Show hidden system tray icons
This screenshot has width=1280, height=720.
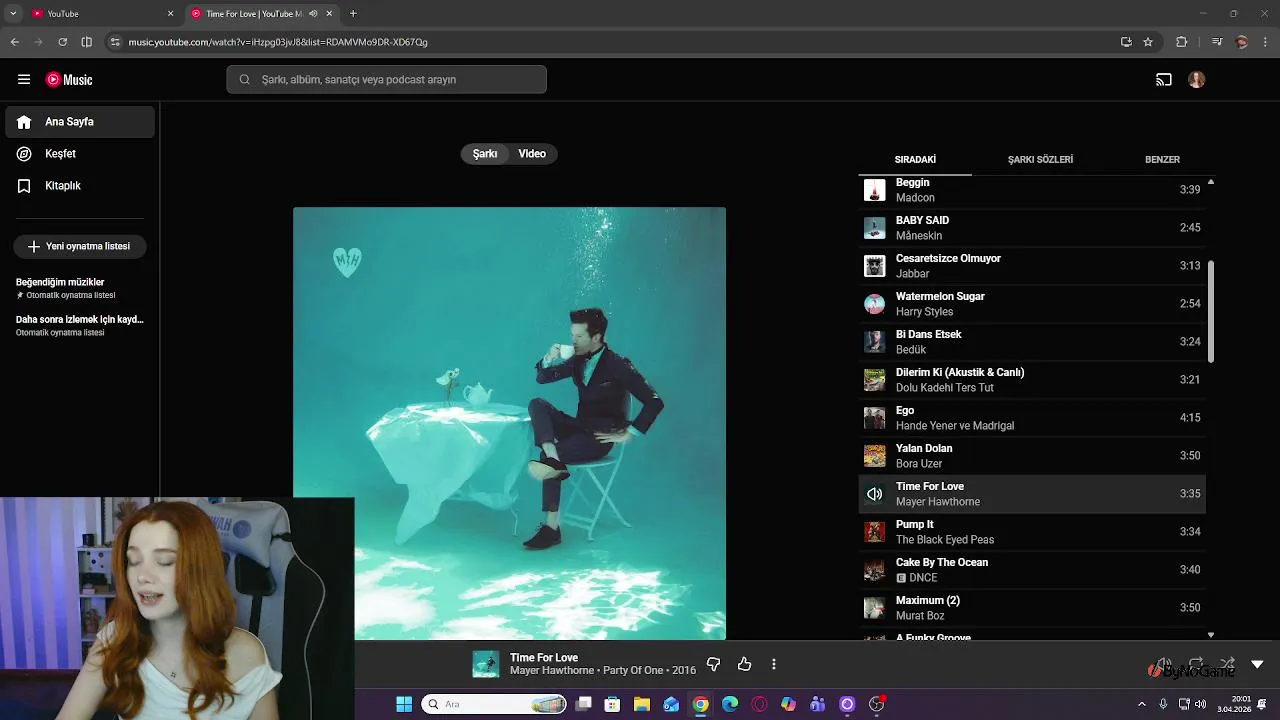click(x=1142, y=704)
